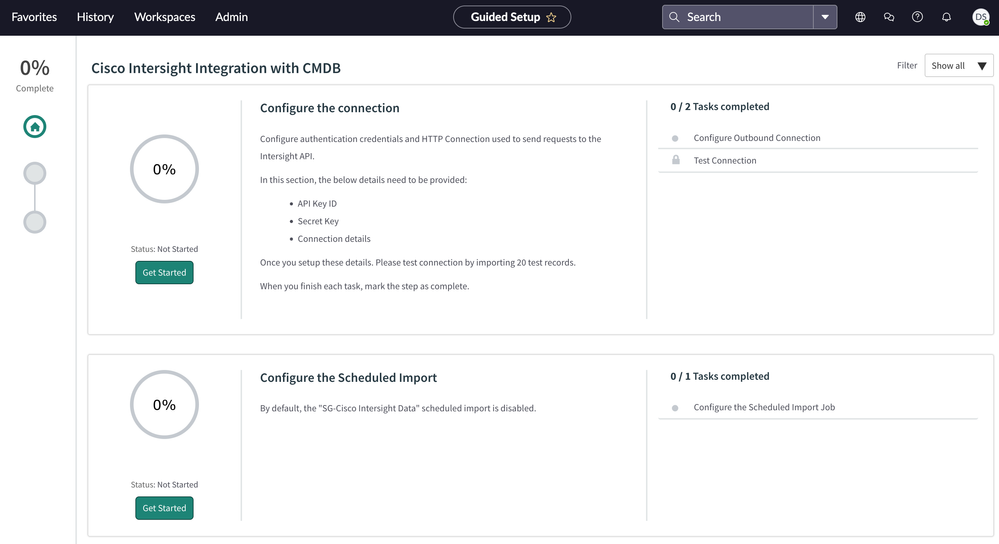Click the Secret Key bullet text
The image size is (999, 544).
pyautogui.click(x=318, y=221)
